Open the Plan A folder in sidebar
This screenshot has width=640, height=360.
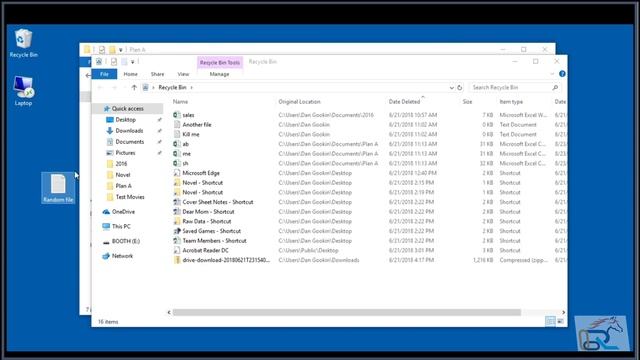124,186
